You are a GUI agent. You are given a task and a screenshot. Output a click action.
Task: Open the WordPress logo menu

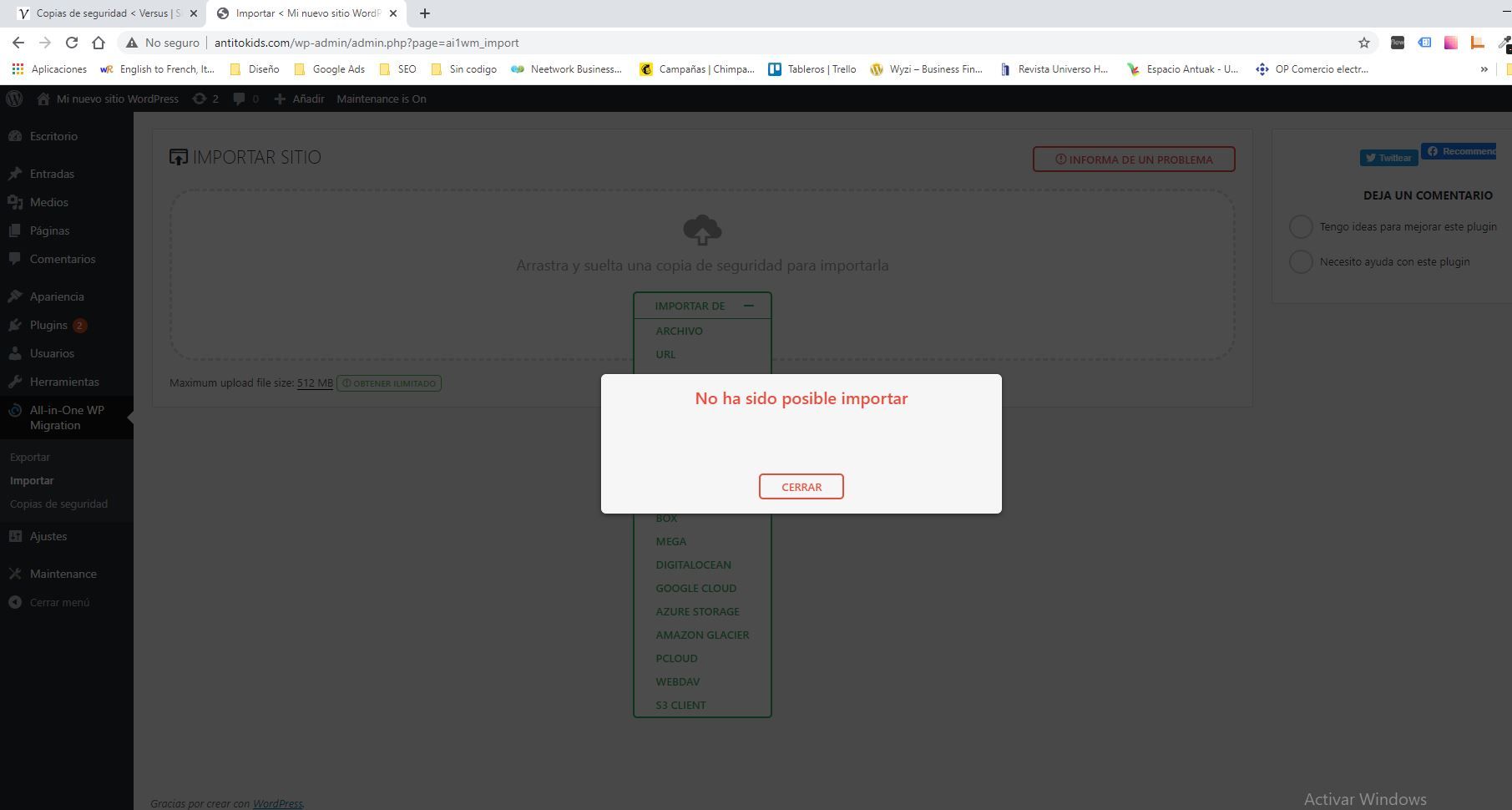pyautogui.click(x=14, y=99)
